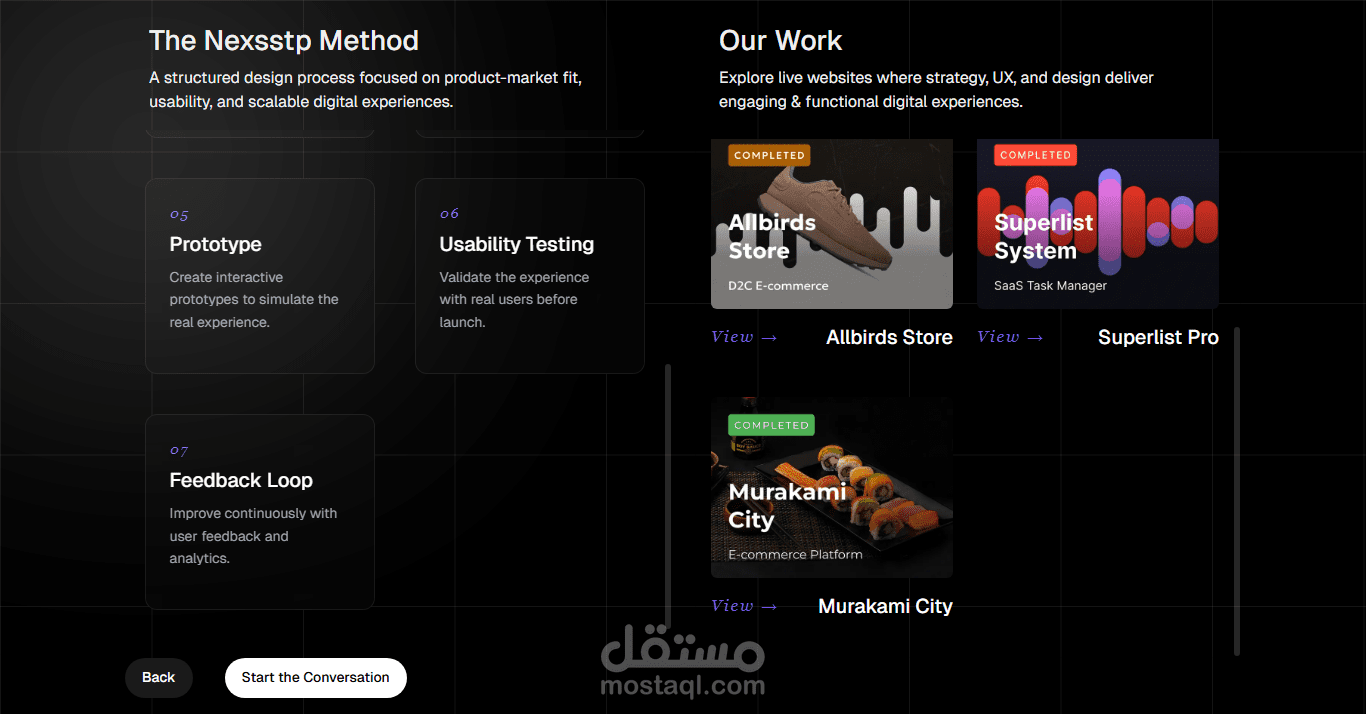This screenshot has height=714, width=1366.
Task: Click Start the Conversation button
Action: [x=315, y=677]
